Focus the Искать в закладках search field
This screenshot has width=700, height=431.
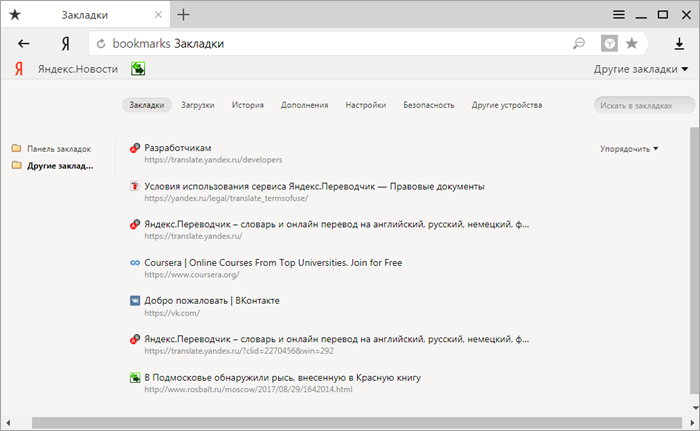tap(643, 105)
